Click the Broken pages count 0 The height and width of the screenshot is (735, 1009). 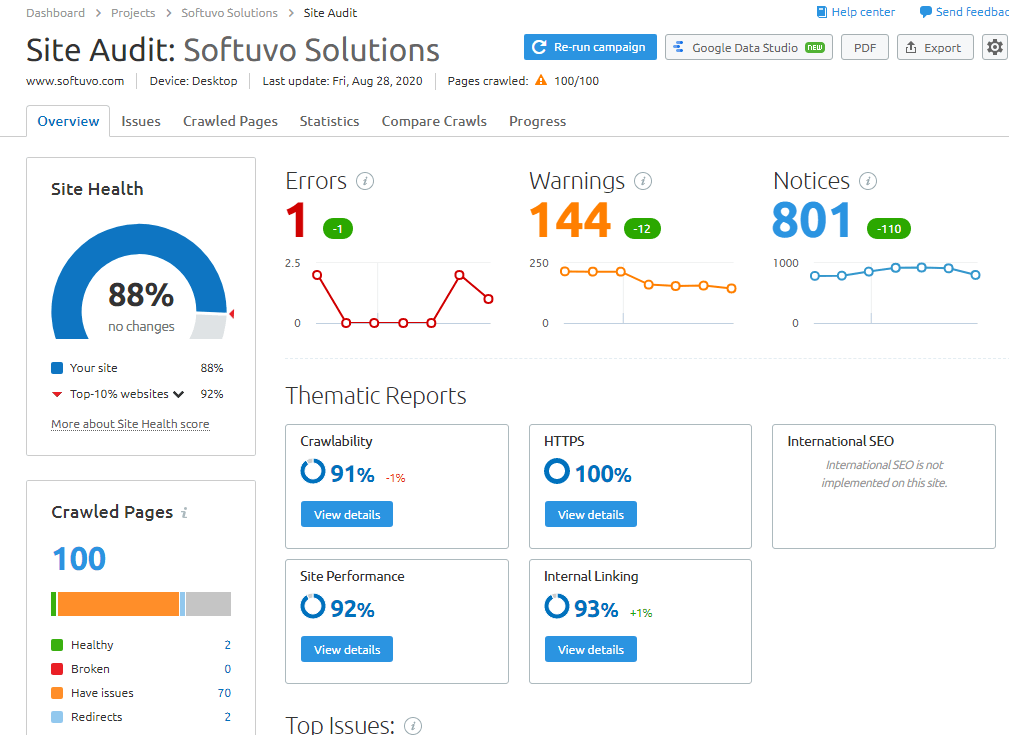click(227, 669)
